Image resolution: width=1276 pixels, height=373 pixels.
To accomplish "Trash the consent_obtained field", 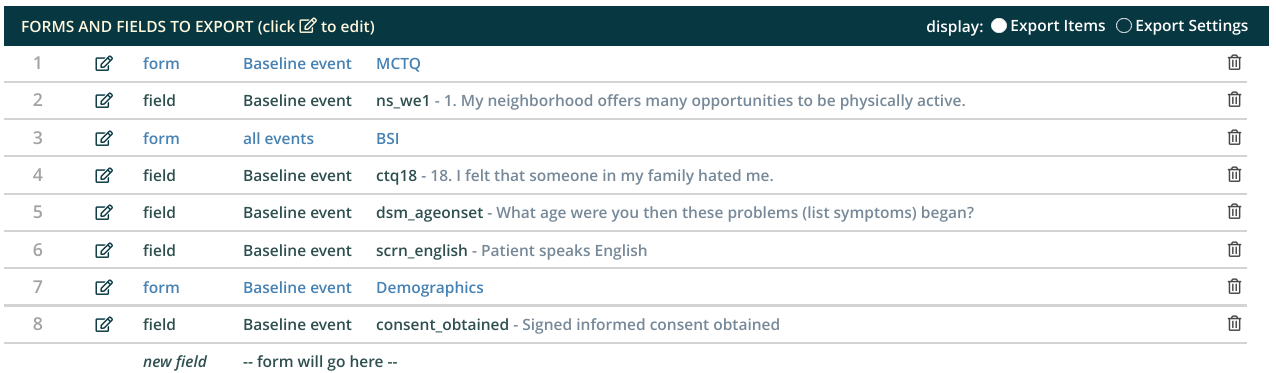I will [1235, 324].
